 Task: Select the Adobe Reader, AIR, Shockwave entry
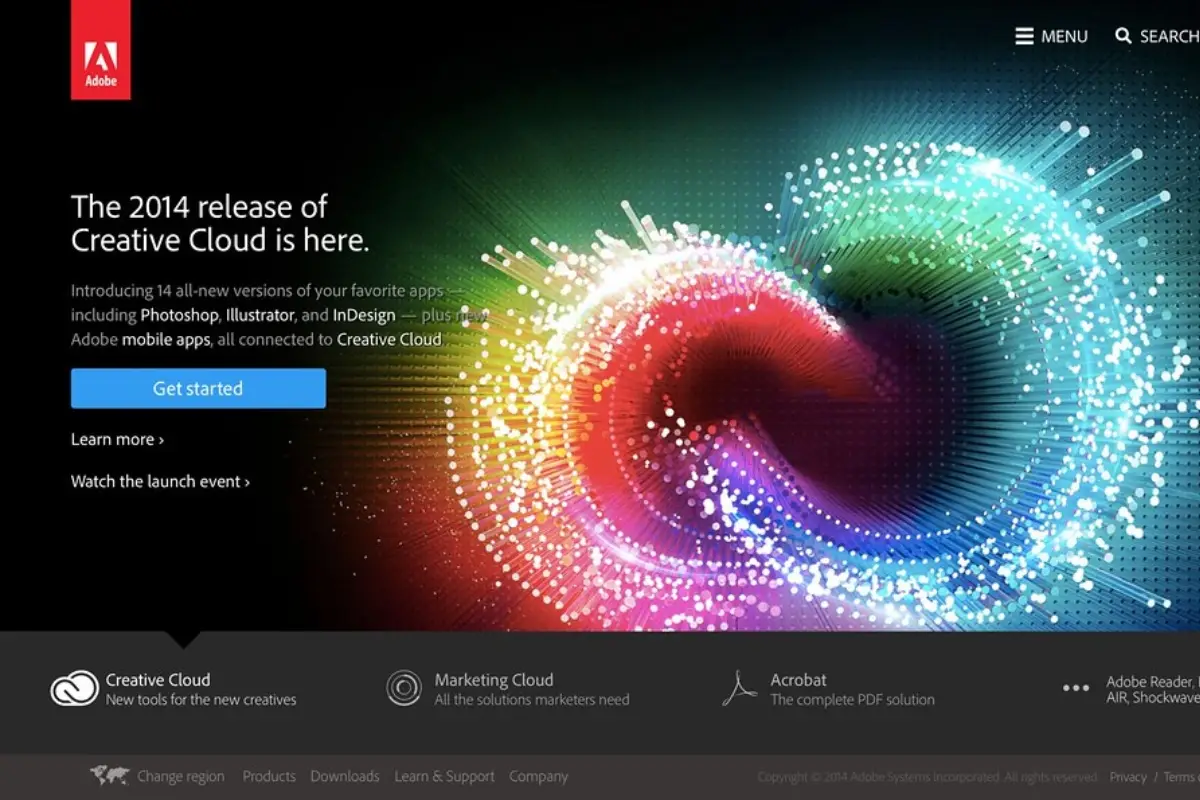coord(1150,688)
